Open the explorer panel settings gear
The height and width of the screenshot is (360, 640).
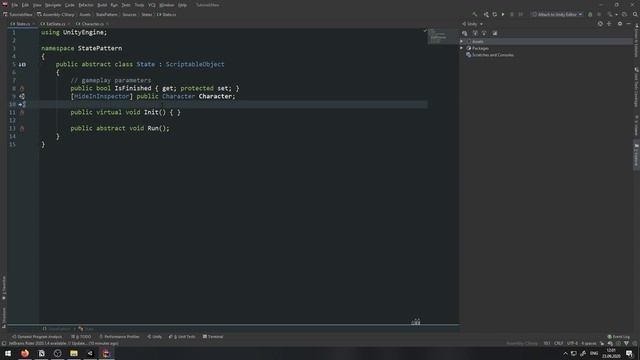click(x=620, y=24)
